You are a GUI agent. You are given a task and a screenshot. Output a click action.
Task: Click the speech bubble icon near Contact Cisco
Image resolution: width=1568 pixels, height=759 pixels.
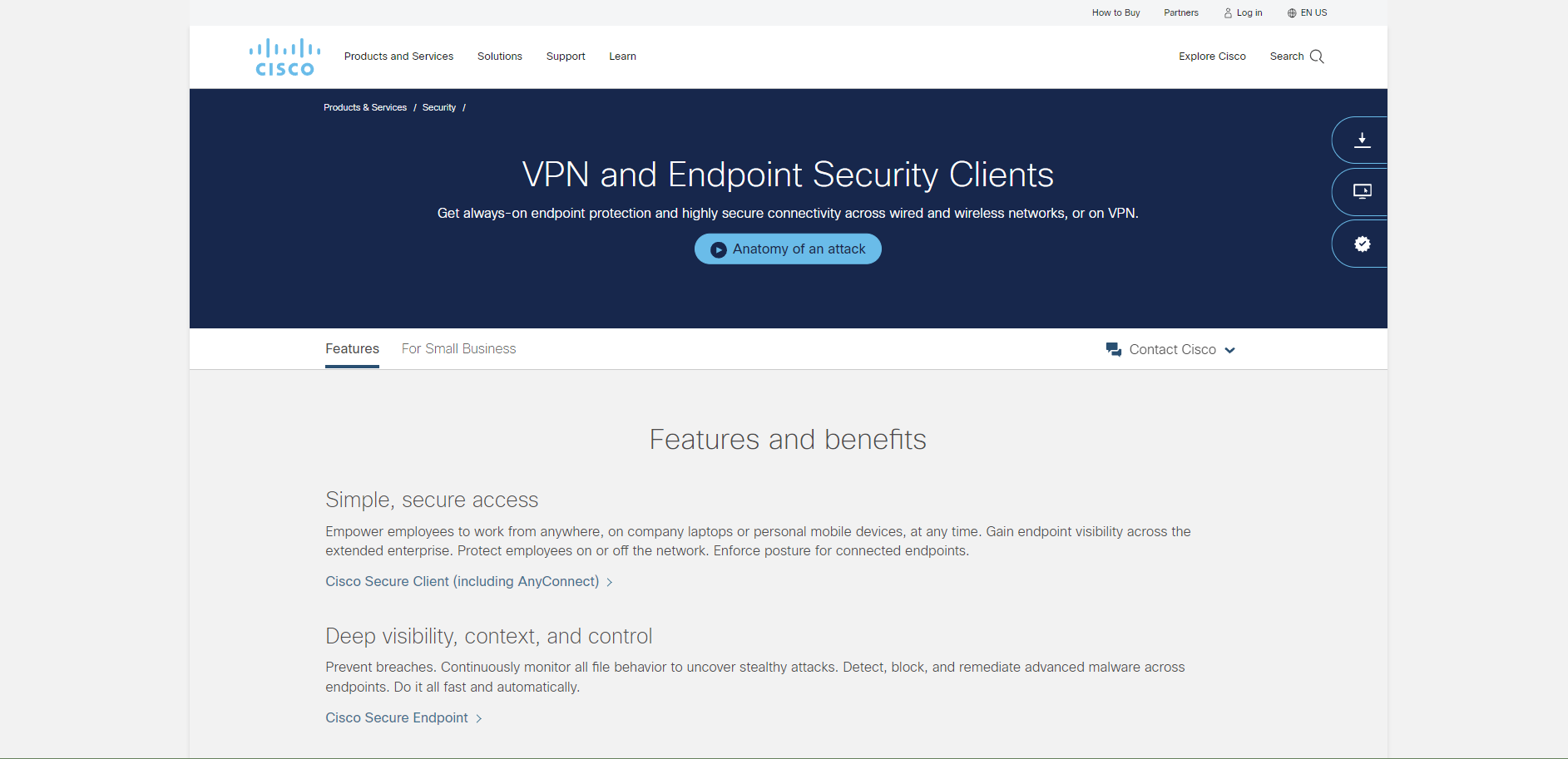(1113, 349)
